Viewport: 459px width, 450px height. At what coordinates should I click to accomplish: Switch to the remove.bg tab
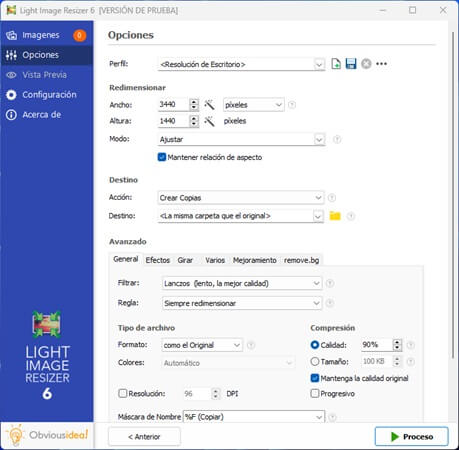(x=301, y=260)
